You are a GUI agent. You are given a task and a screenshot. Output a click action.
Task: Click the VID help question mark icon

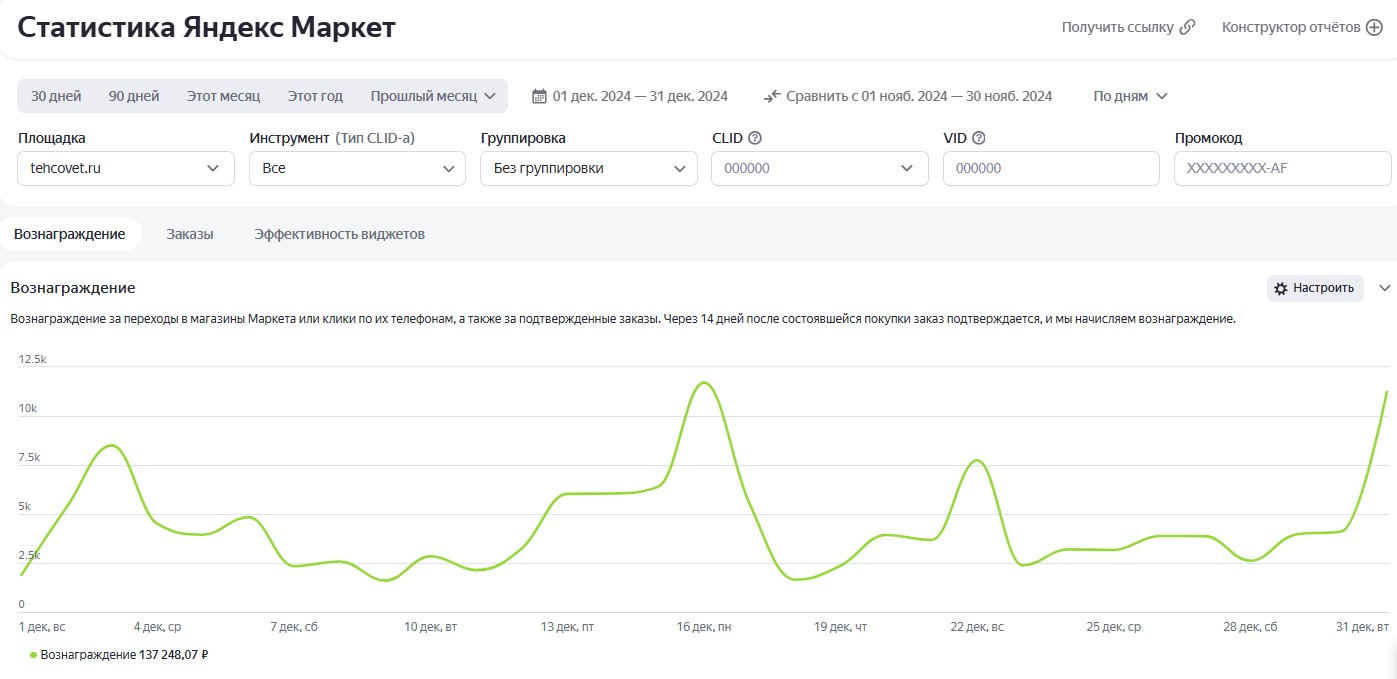click(979, 138)
